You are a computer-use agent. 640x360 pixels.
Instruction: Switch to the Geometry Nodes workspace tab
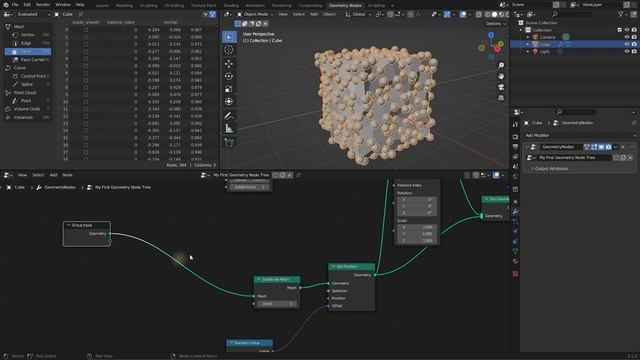[345, 5]
